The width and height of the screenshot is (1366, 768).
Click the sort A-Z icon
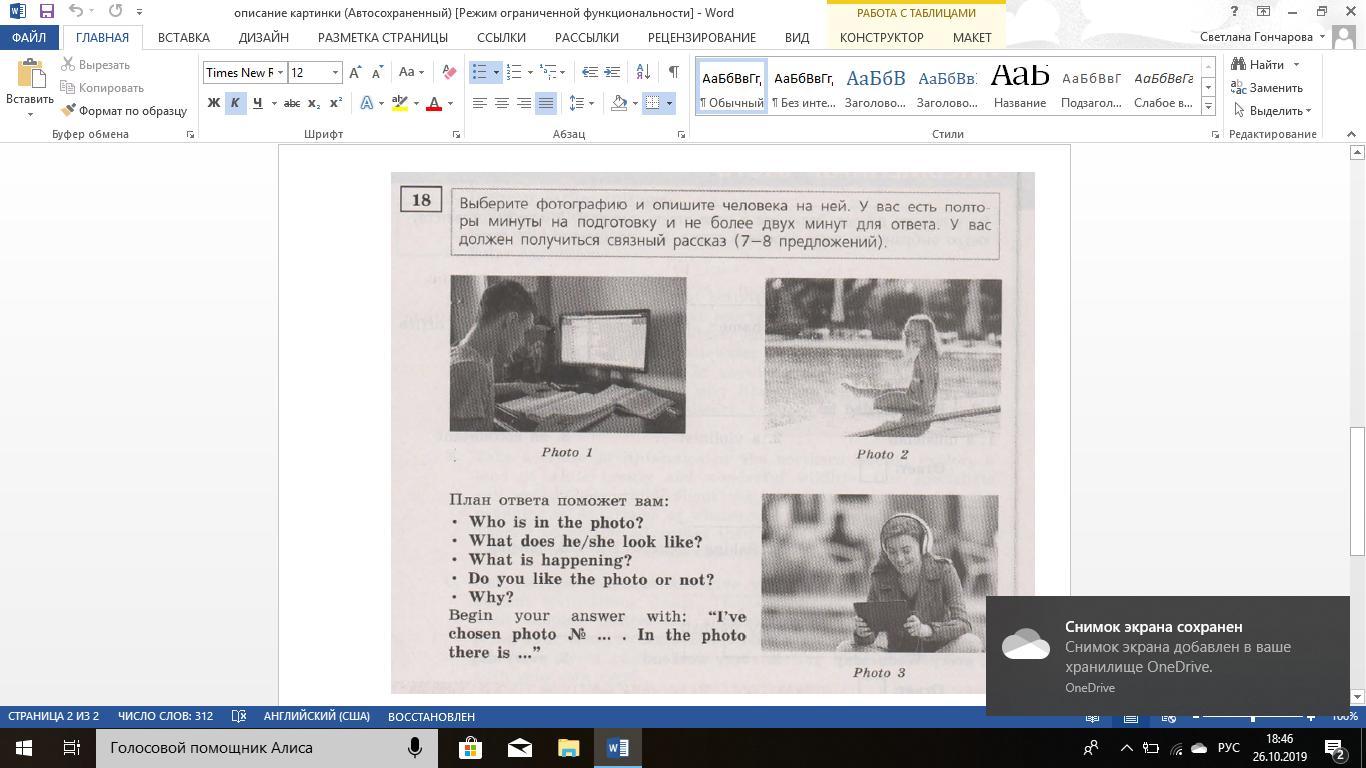[x=643, y=72]
